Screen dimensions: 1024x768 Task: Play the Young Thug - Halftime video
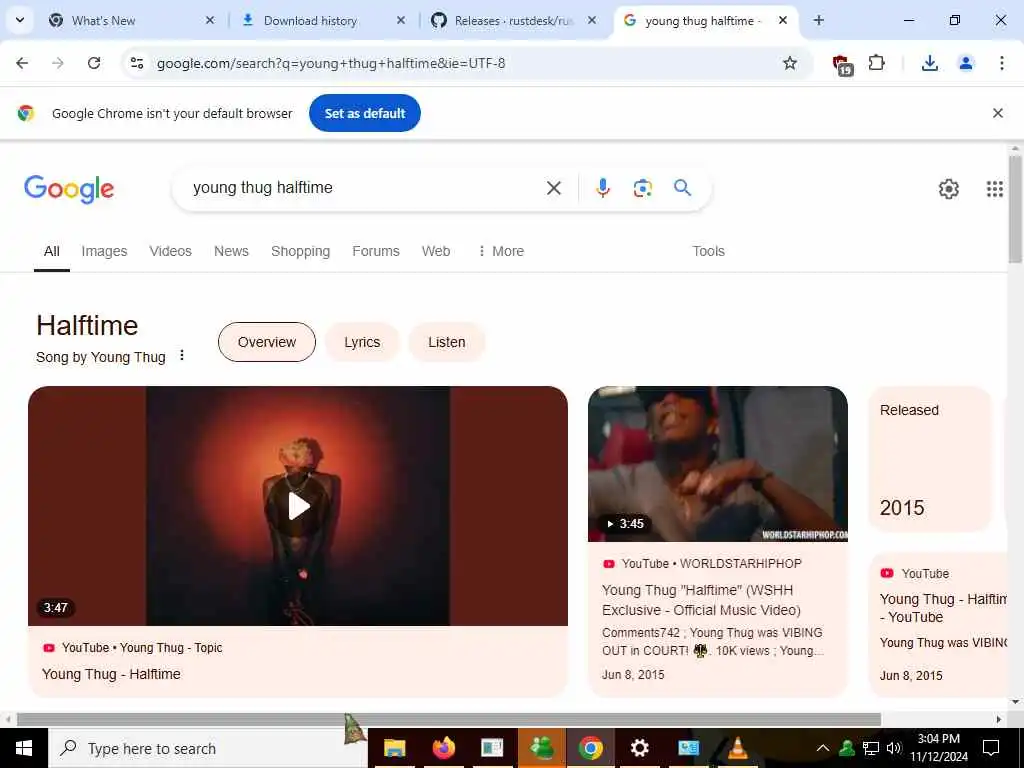pyautogui.click(x=298, y=506)
